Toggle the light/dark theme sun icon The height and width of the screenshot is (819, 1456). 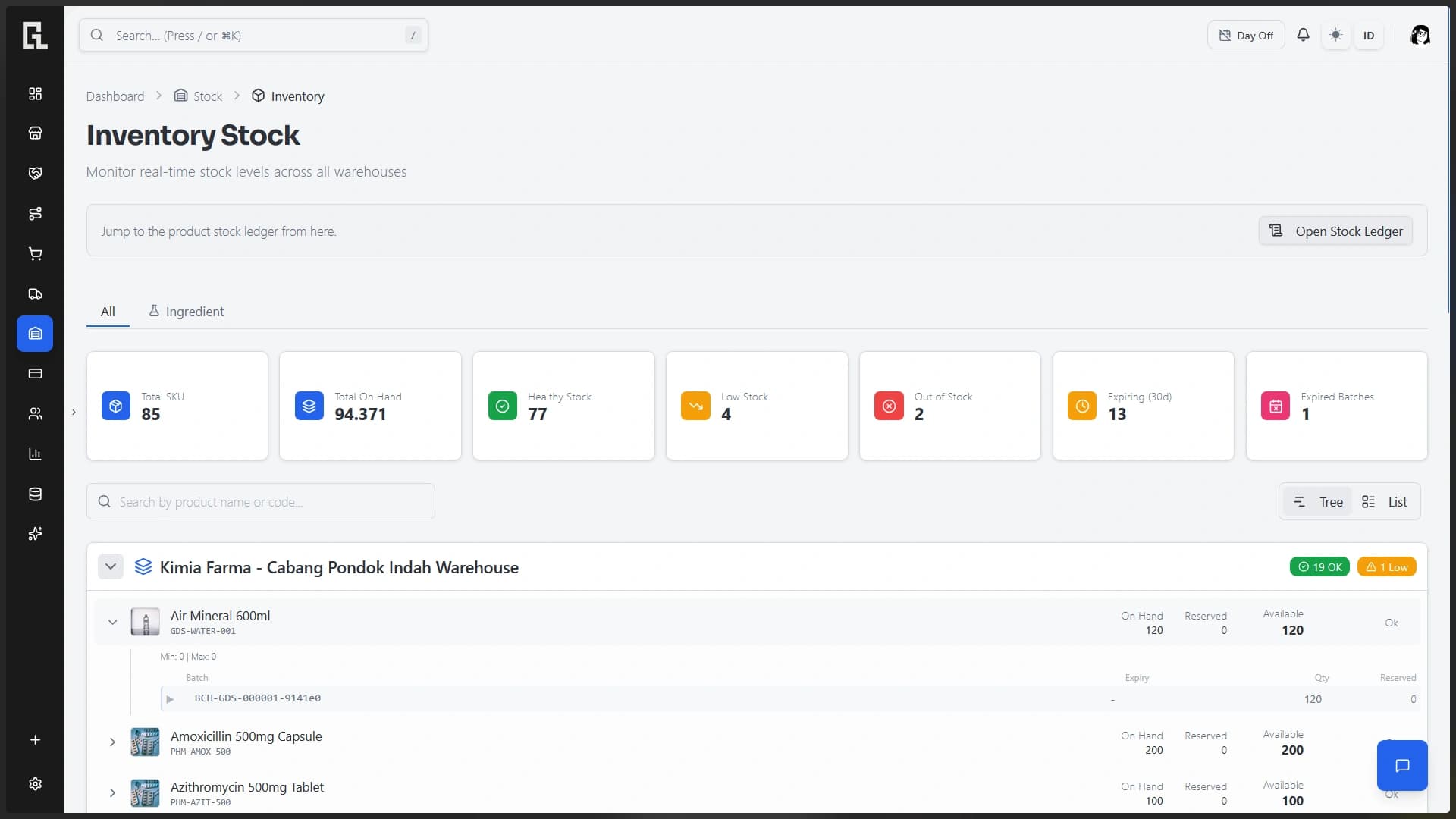pyautogui.click(x=1336, y=35)
